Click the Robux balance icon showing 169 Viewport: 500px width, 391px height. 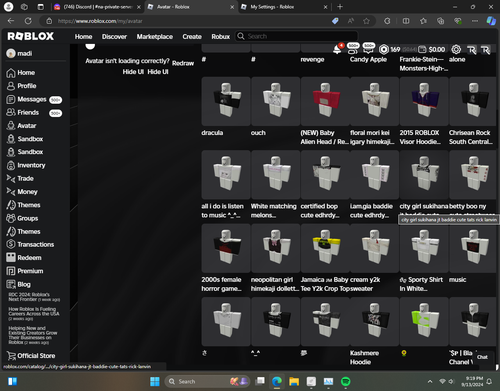coord(384,50)
